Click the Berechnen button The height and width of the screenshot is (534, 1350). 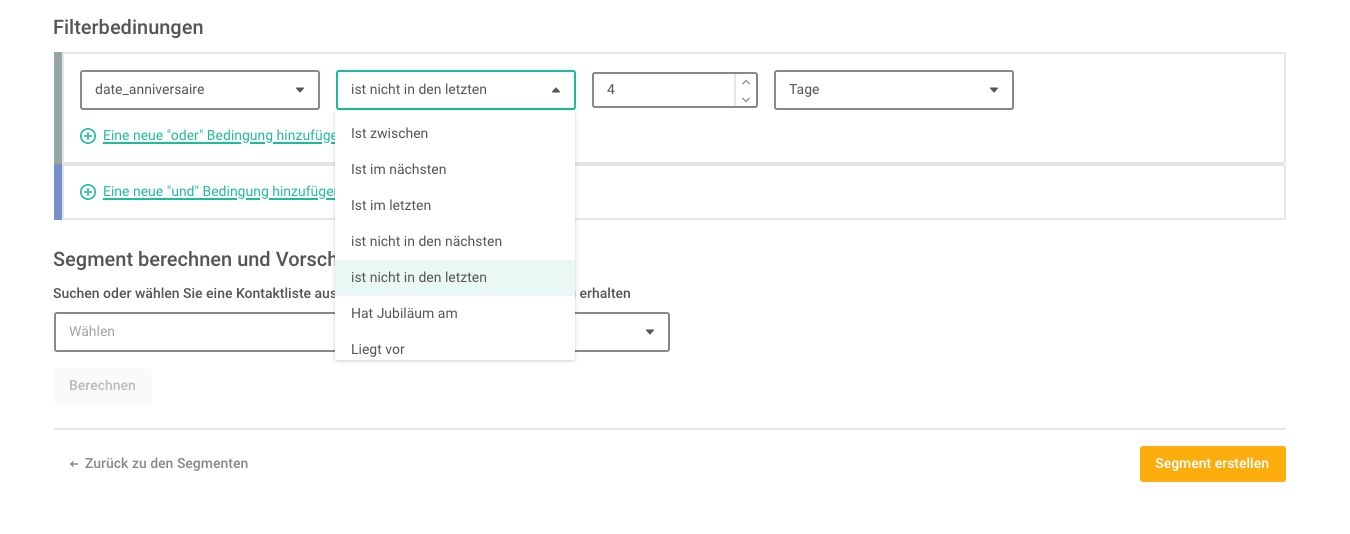tap(102, 386)
